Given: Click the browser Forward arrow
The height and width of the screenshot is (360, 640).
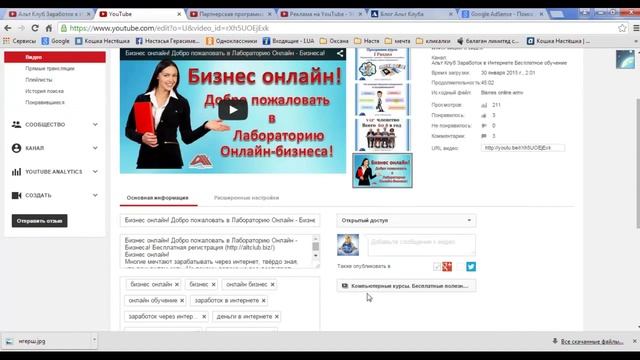Looking at the screenshot, I should point(21,28).
